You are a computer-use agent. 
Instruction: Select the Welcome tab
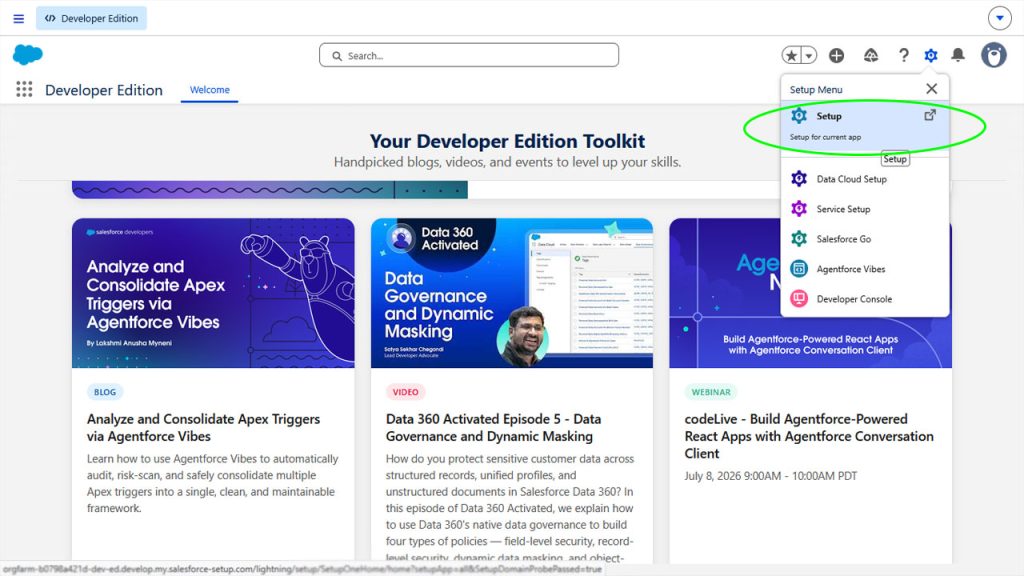click(x=210, y=89)
